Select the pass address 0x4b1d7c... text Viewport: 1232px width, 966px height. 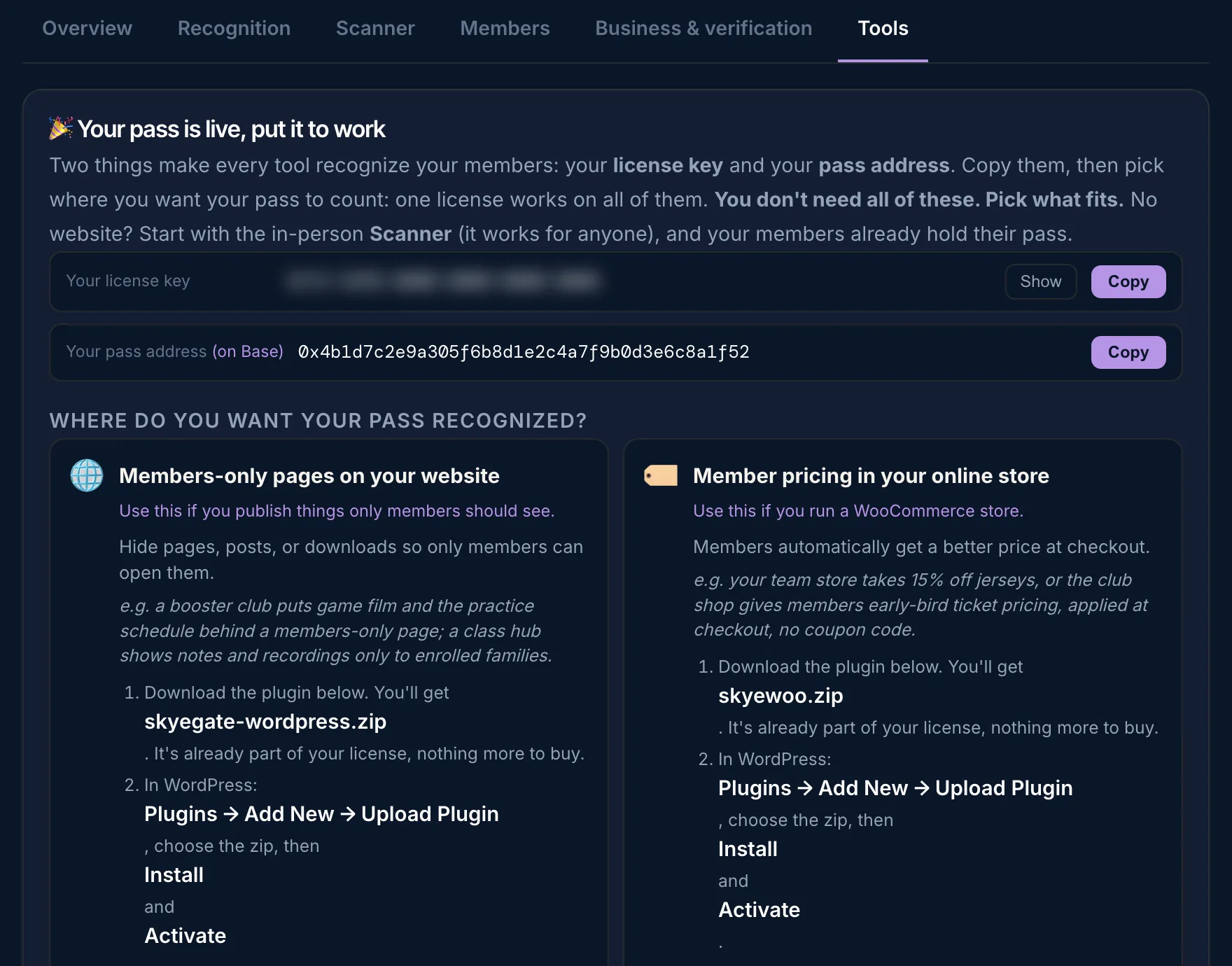coord(524,351)
